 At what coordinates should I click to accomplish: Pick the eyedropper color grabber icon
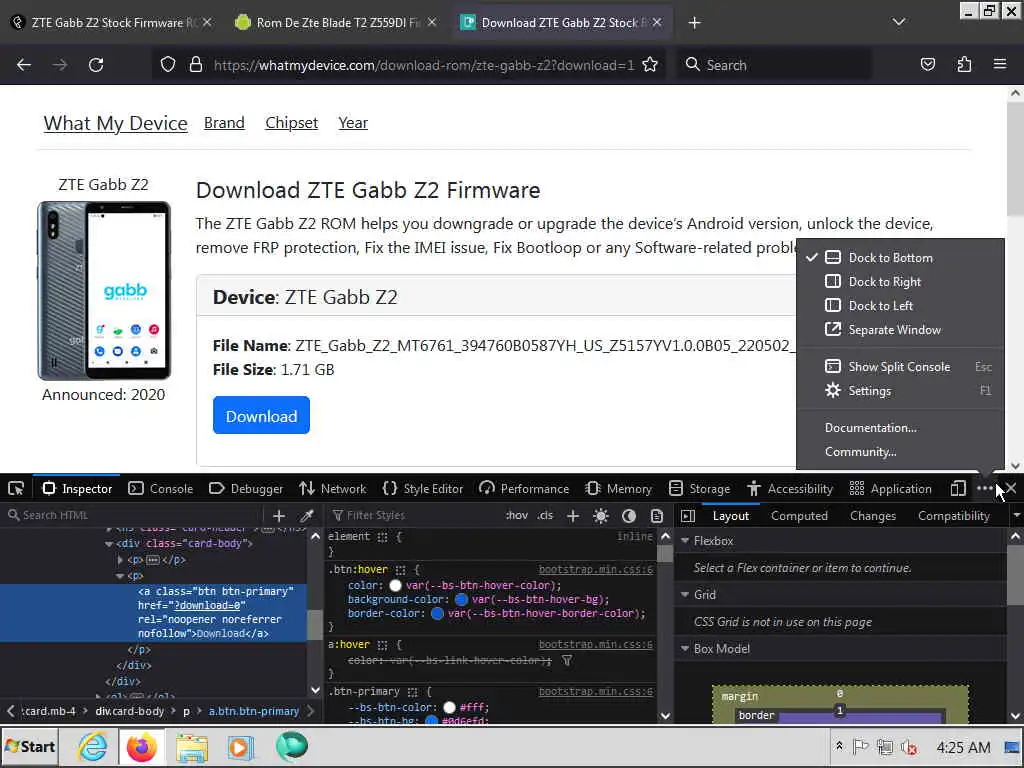tap(306, 515)
